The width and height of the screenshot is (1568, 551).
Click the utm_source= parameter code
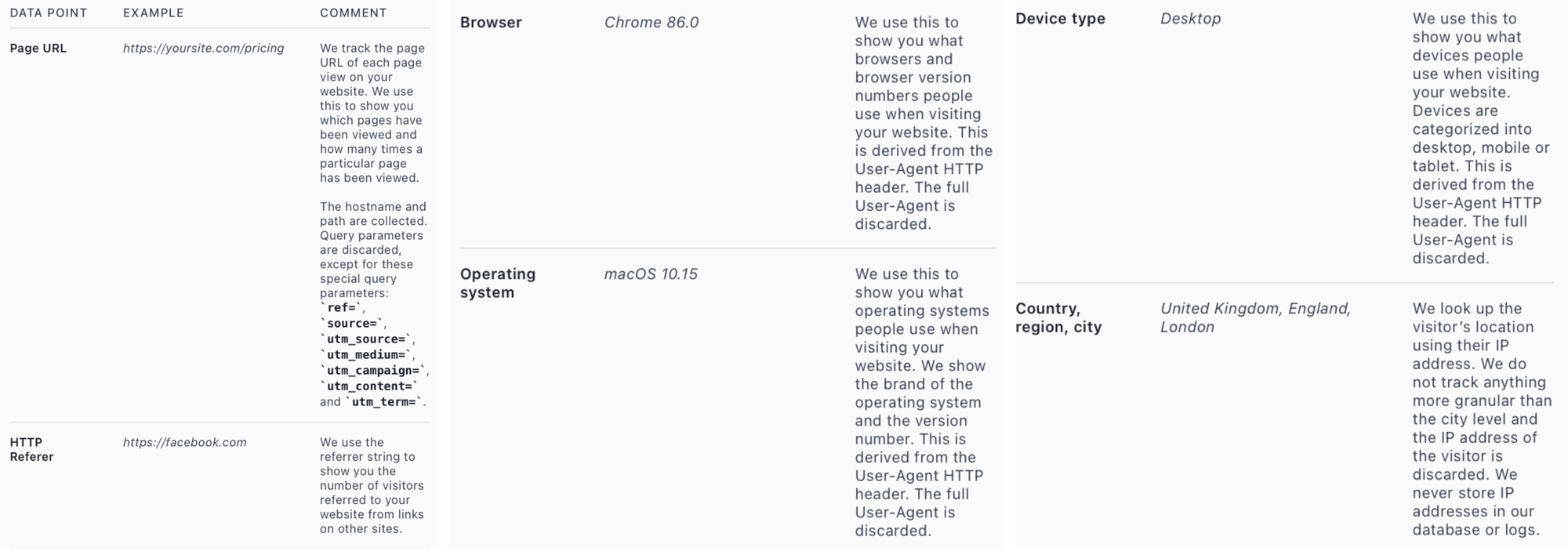click(367, 339)
